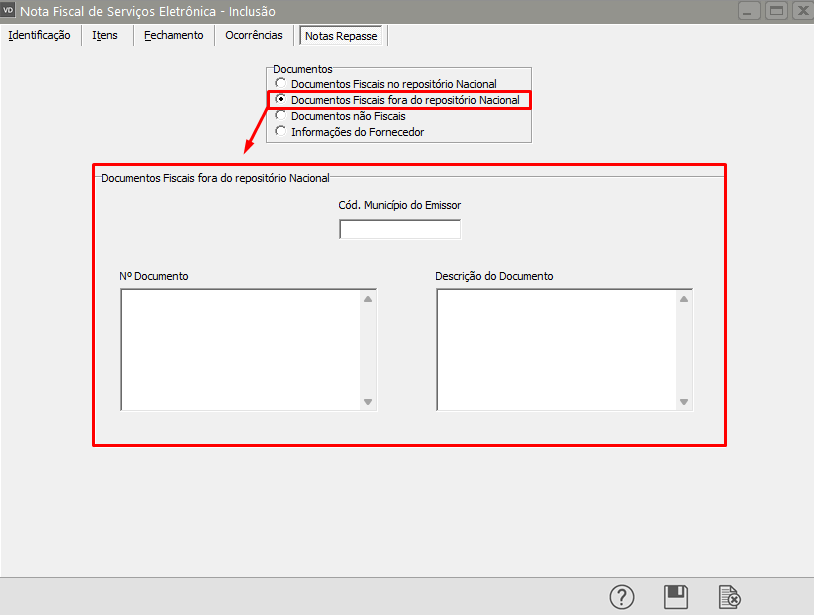Click the cancel document icon with X
814x615 pixels.
point(730,597)
